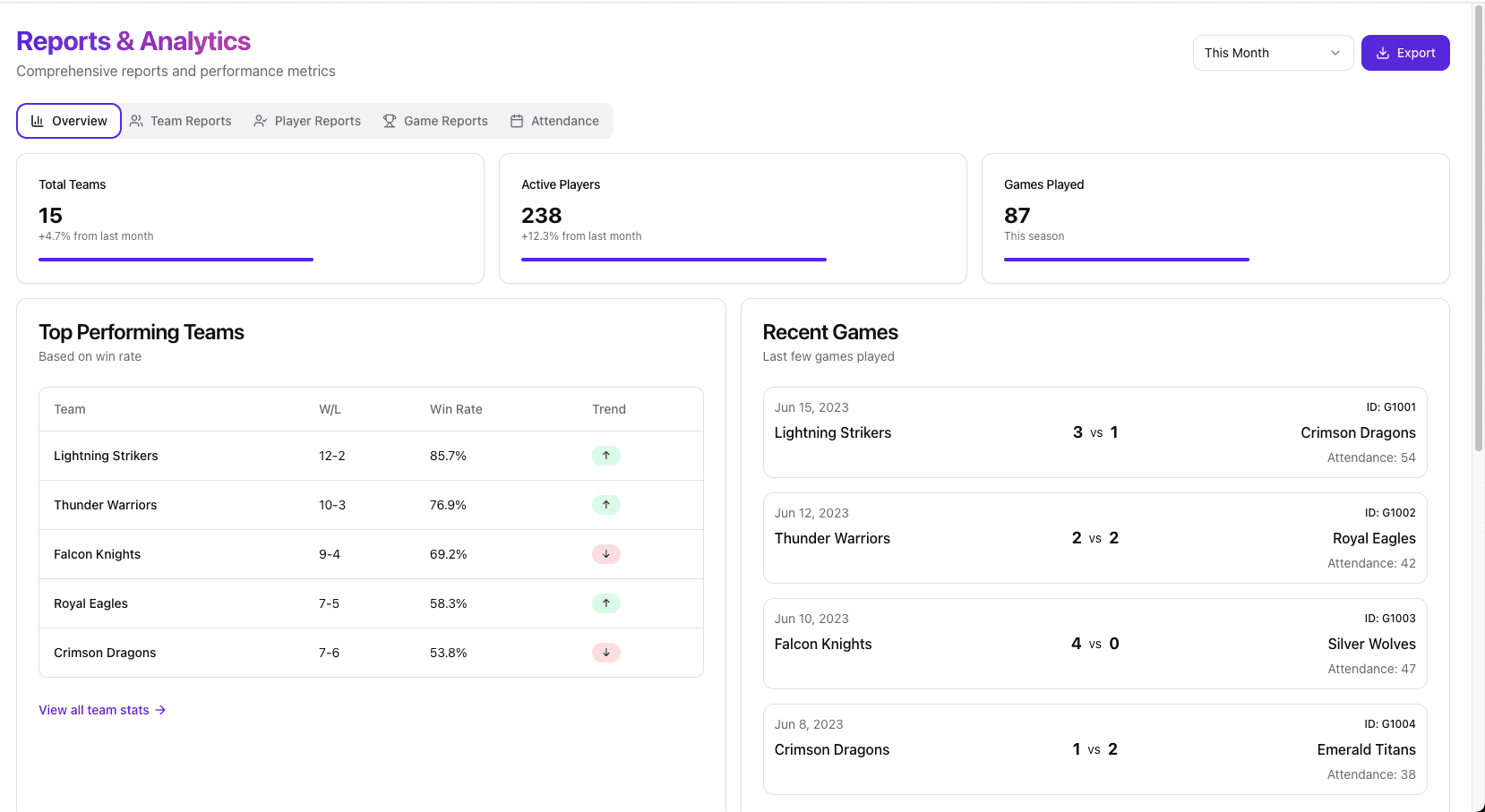1485x812 pixels.
Task: Switch to the Team Reports tab
Action: tap(181, 120)
